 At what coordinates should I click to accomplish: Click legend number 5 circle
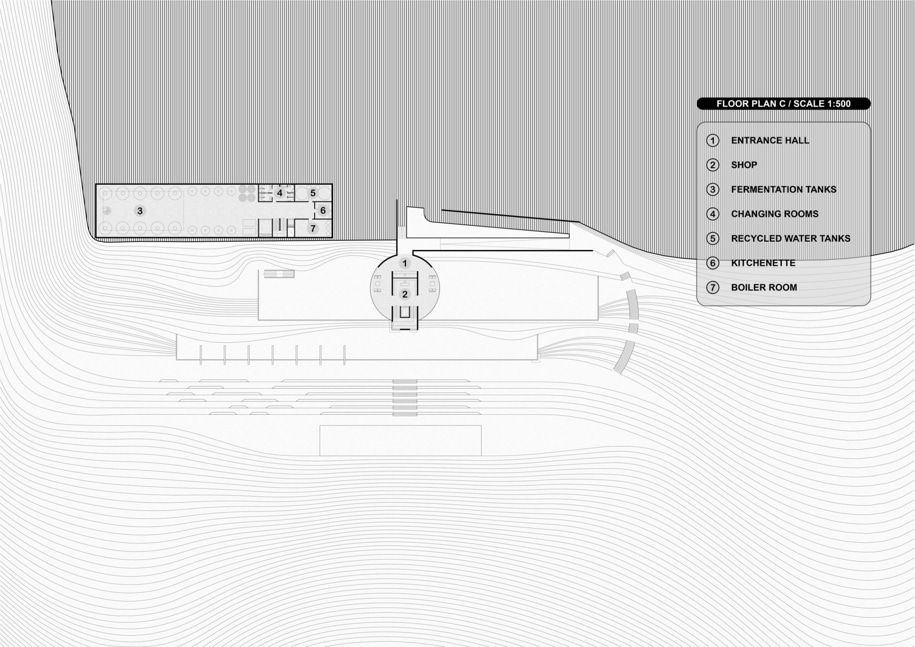pos(713,239)
